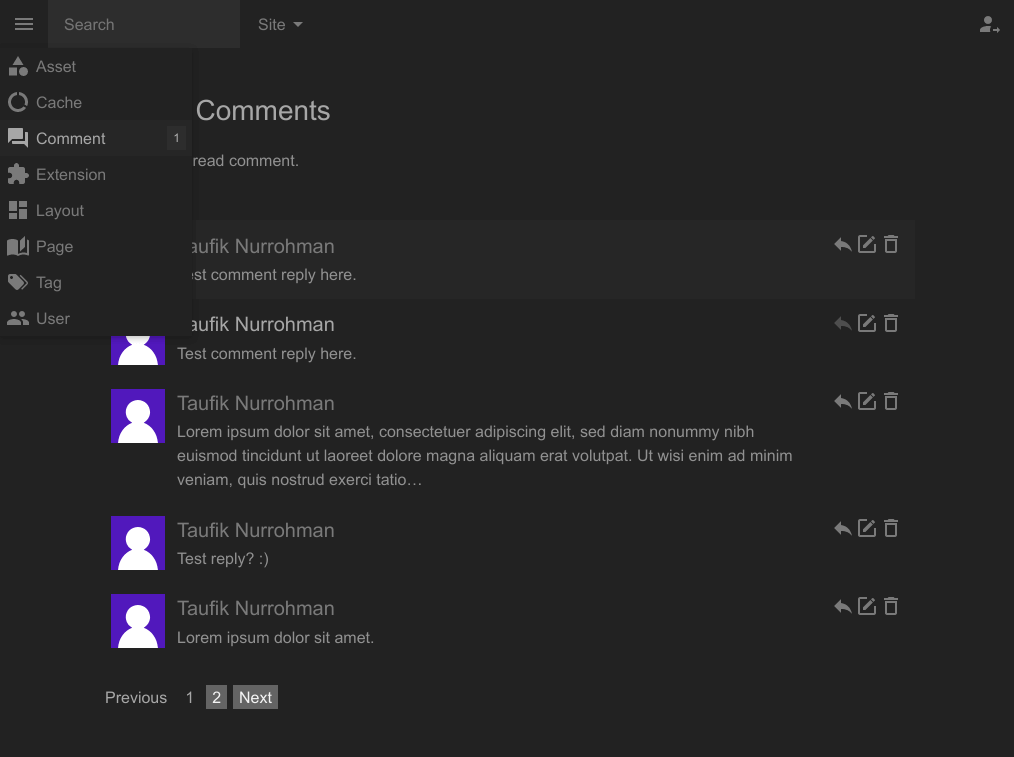1014x757 pixels.
Task: Delete the first highlighted comment
Action: 891,244
